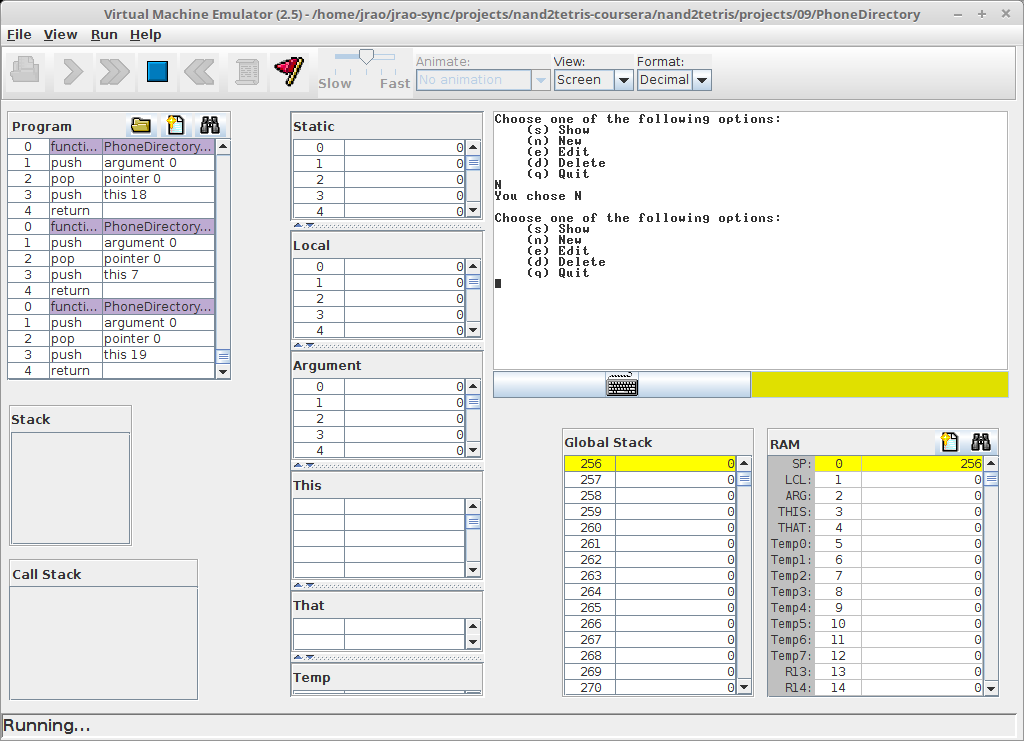The image size is (1024, 741).
Task: Click the SP value cell showing 256 in RAM
Action: pos(921,464)
